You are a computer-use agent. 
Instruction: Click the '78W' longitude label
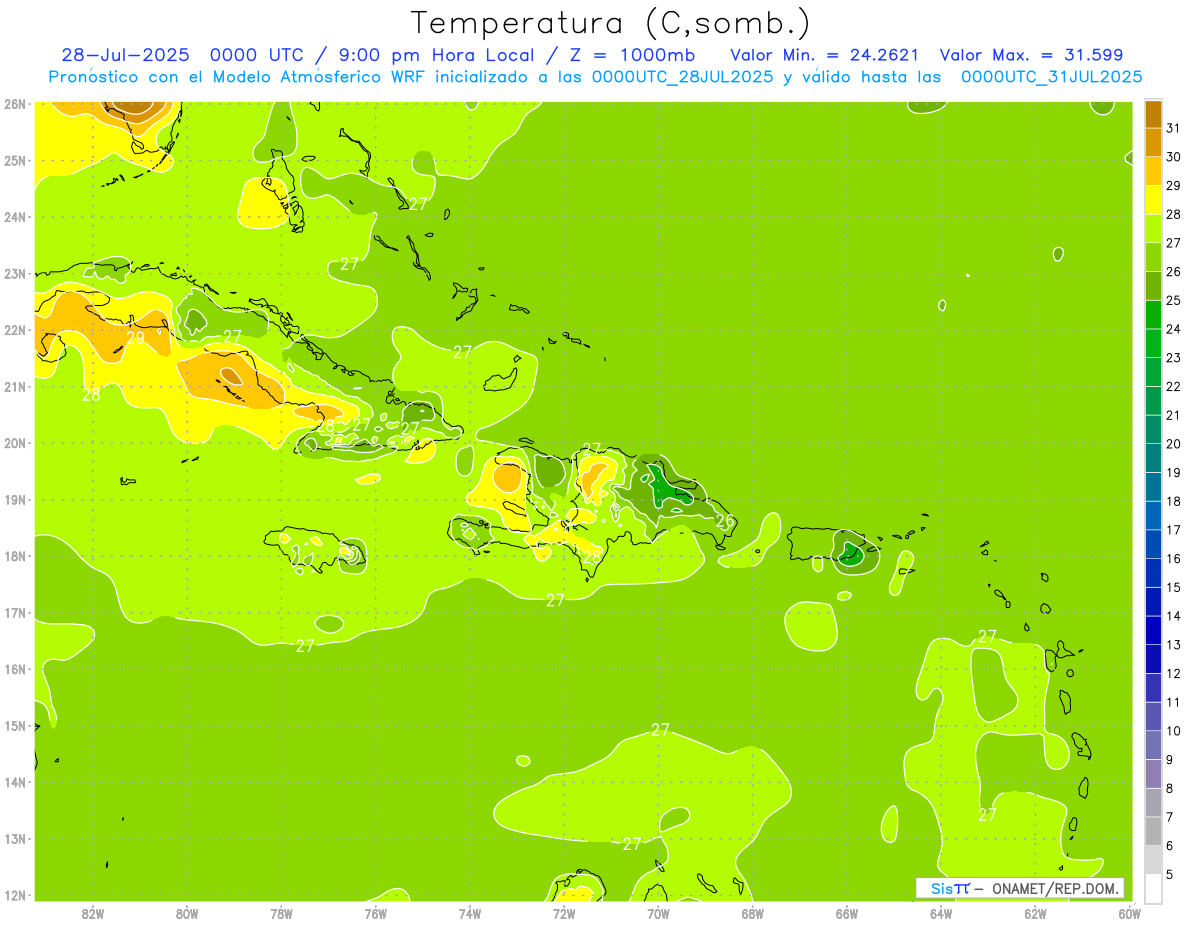[281, 912]
